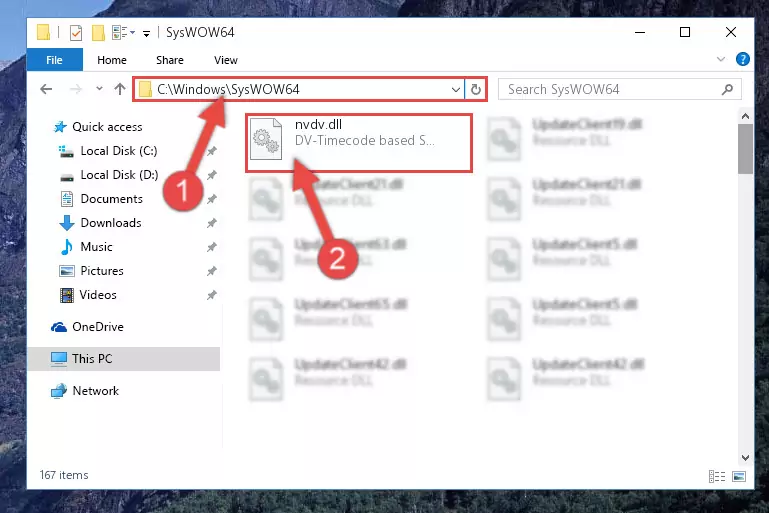
Task: Go back with the left arrow
Action: pos(46,89)
